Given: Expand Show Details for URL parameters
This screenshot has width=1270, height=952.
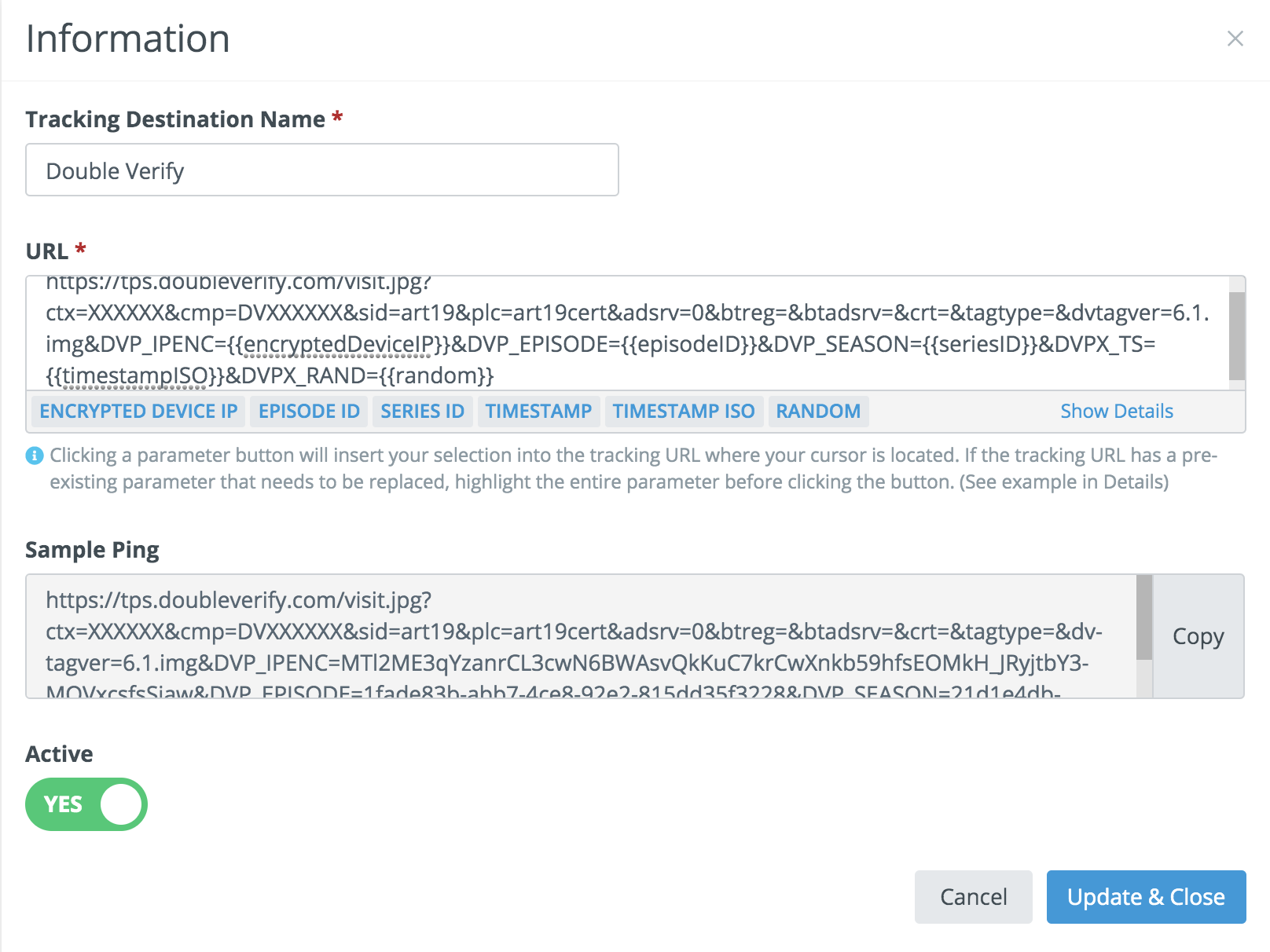Looking at the screenshot, I should point(1116,412).
